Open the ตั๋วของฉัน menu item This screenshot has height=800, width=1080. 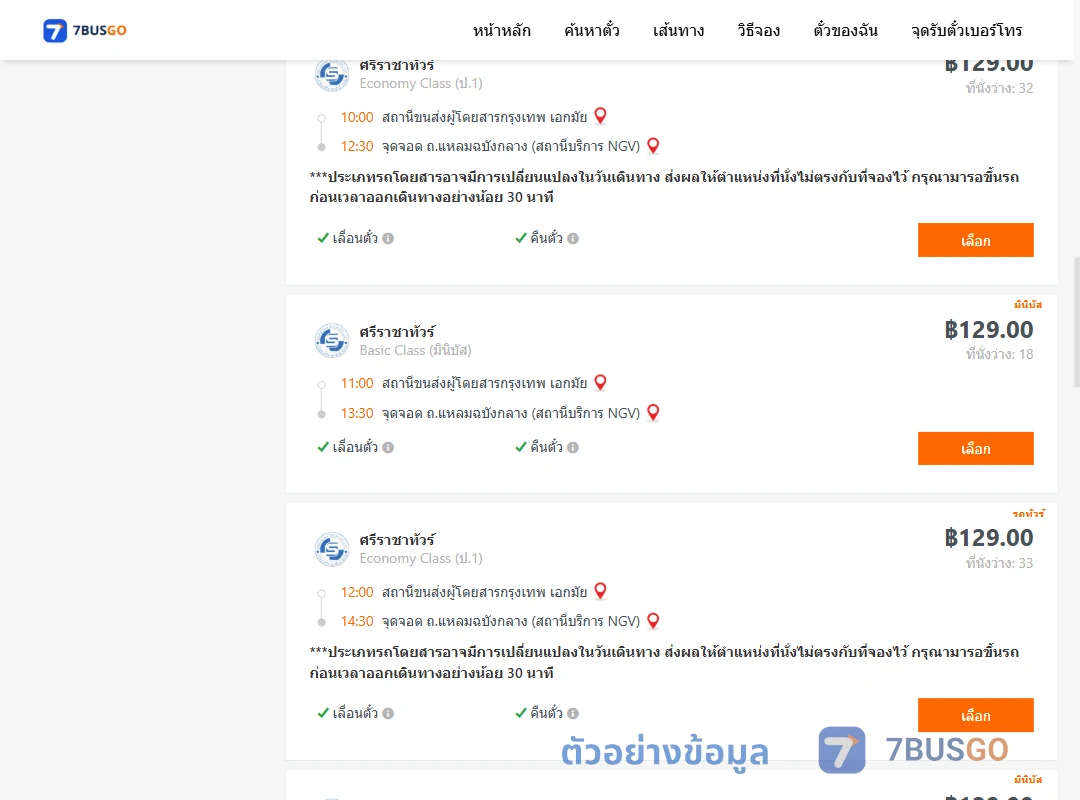(845, 30)
